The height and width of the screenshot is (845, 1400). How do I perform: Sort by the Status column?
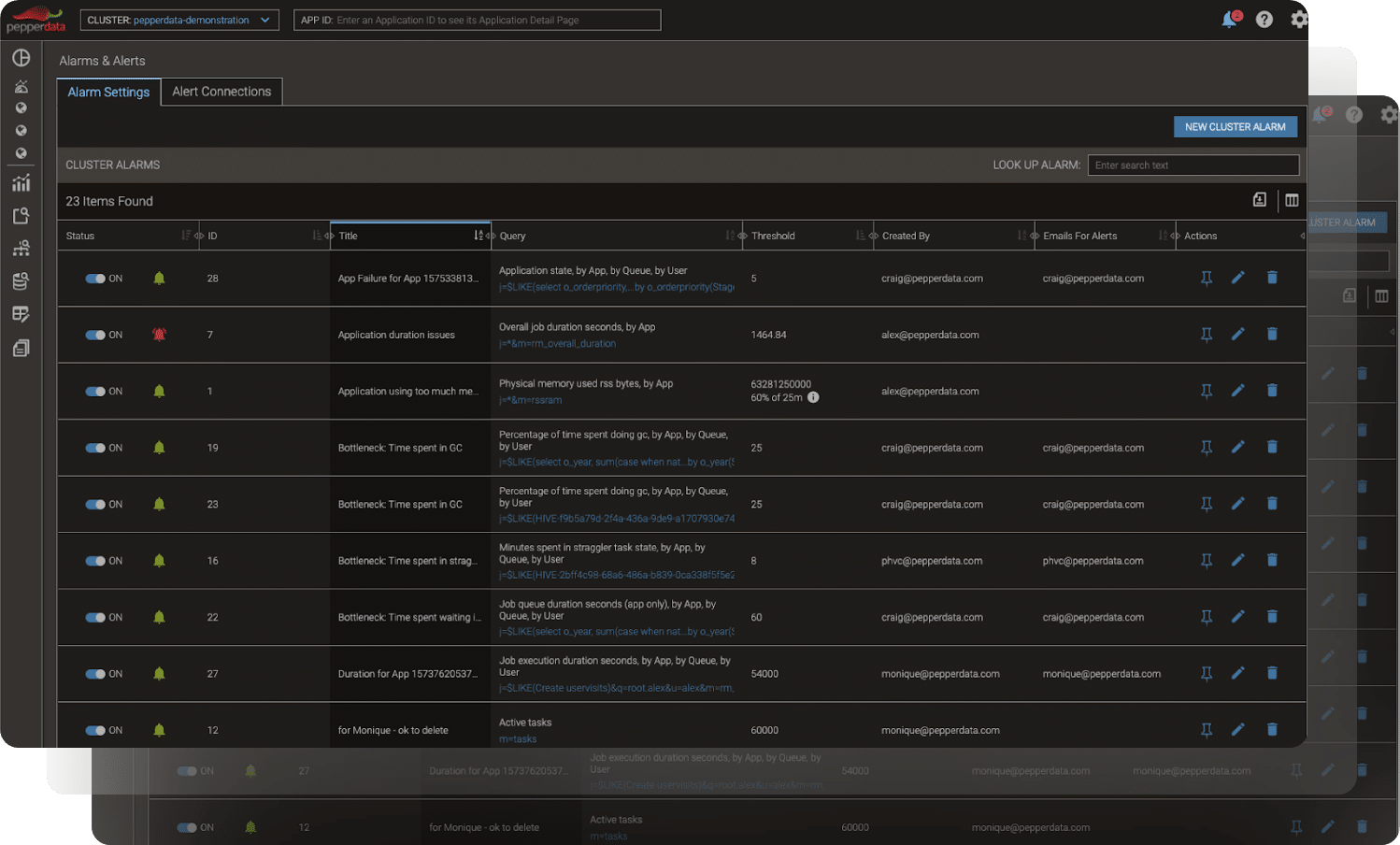click(x=186, y=236)
